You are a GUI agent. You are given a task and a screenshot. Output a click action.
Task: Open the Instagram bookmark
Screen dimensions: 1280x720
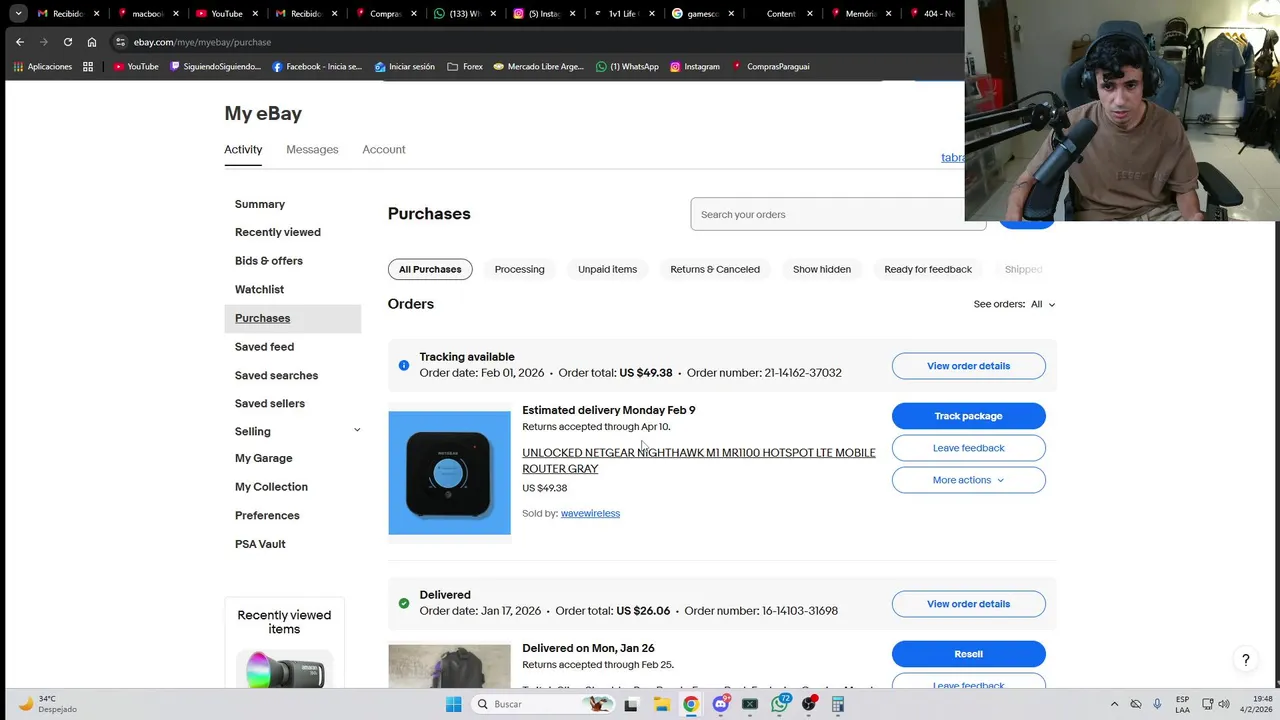[x=695, y=67]
